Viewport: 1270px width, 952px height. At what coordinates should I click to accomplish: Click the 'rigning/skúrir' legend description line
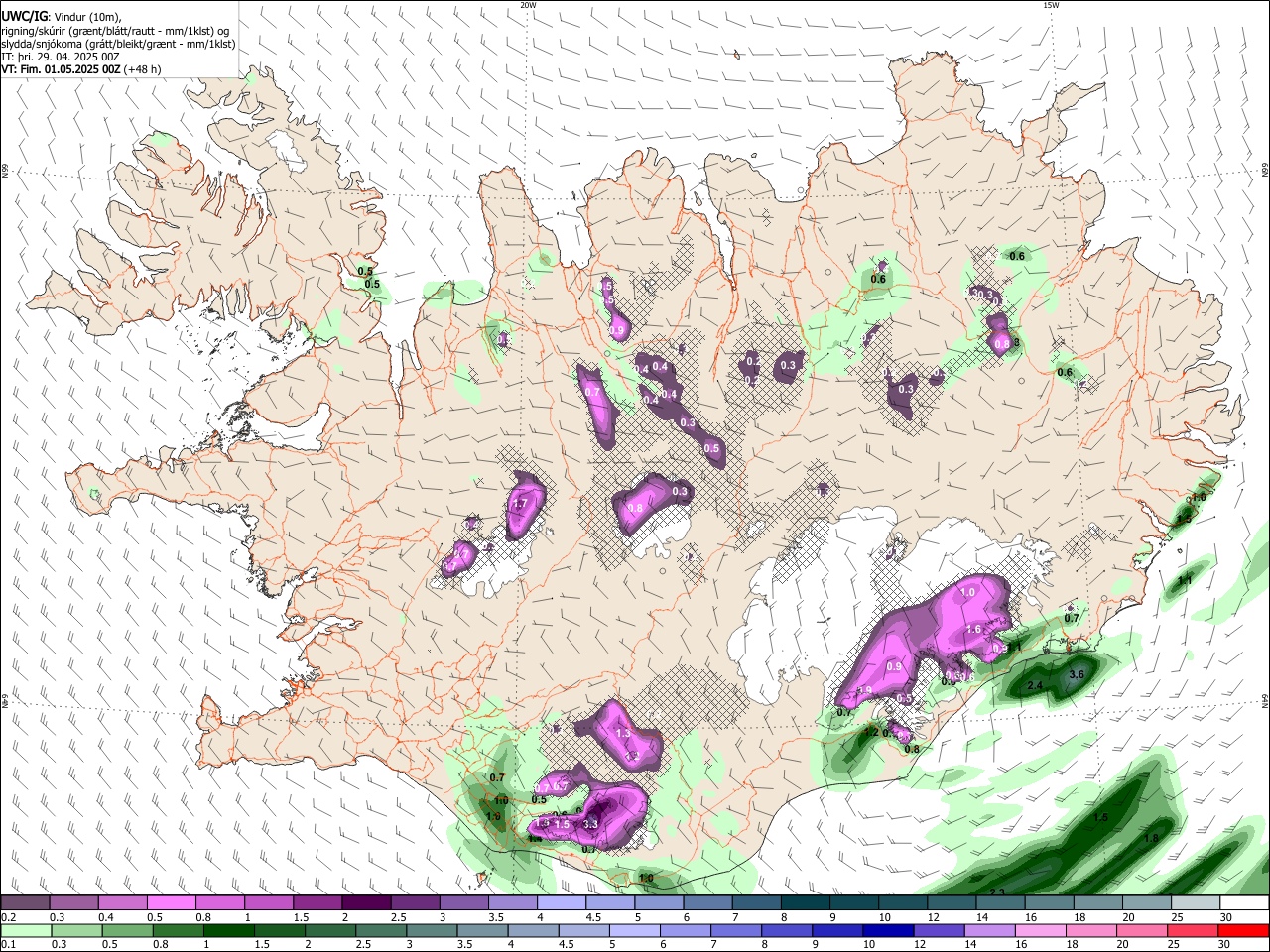click(115, 30)
